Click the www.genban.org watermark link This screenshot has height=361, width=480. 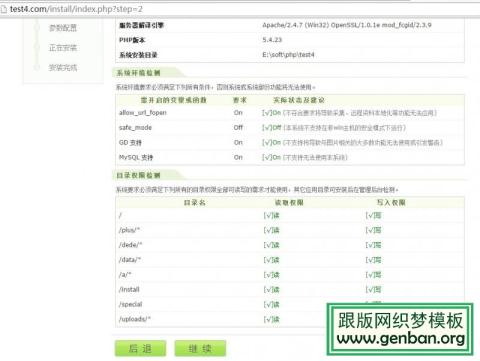coord(401,339)
